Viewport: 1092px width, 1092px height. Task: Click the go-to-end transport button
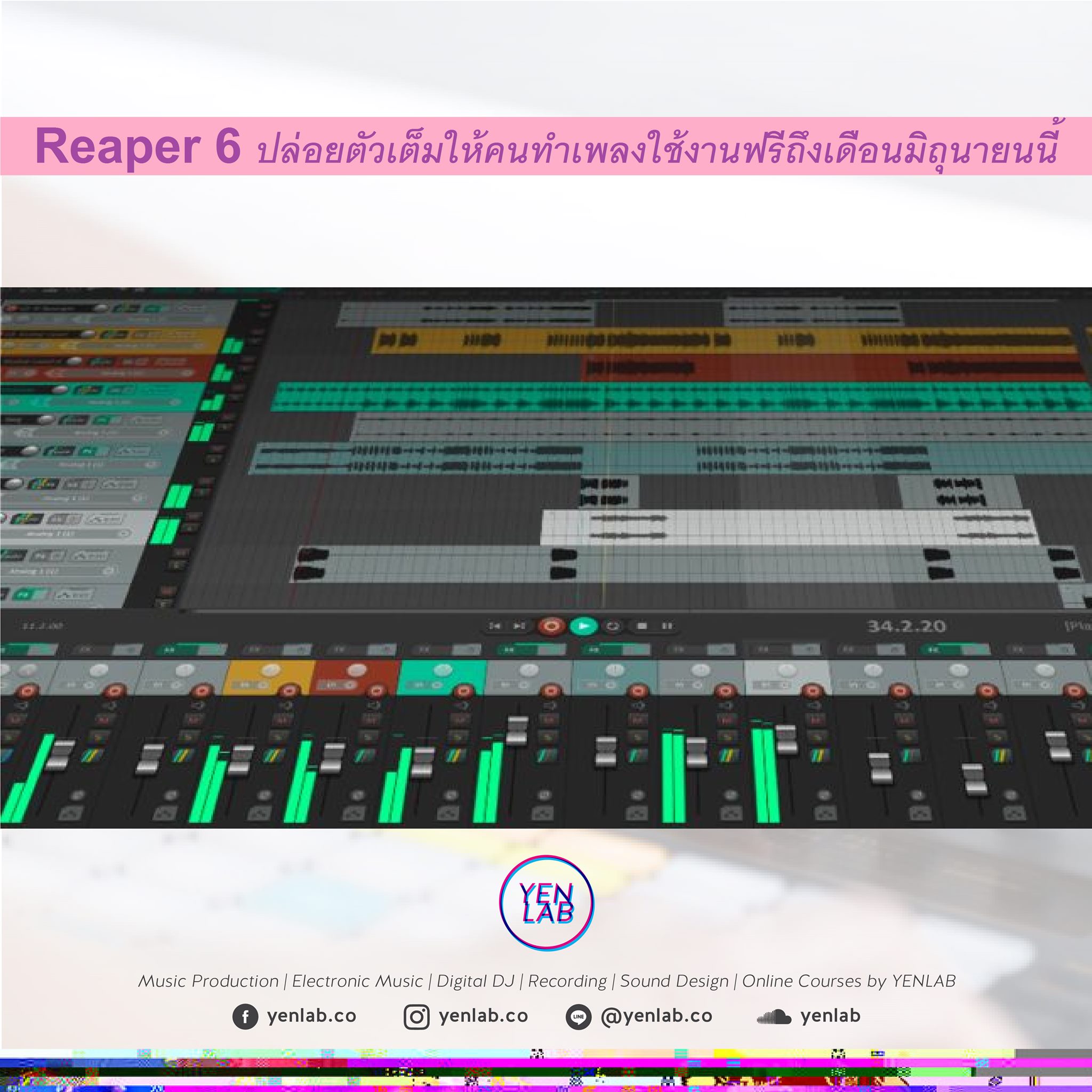pos(518,625)
